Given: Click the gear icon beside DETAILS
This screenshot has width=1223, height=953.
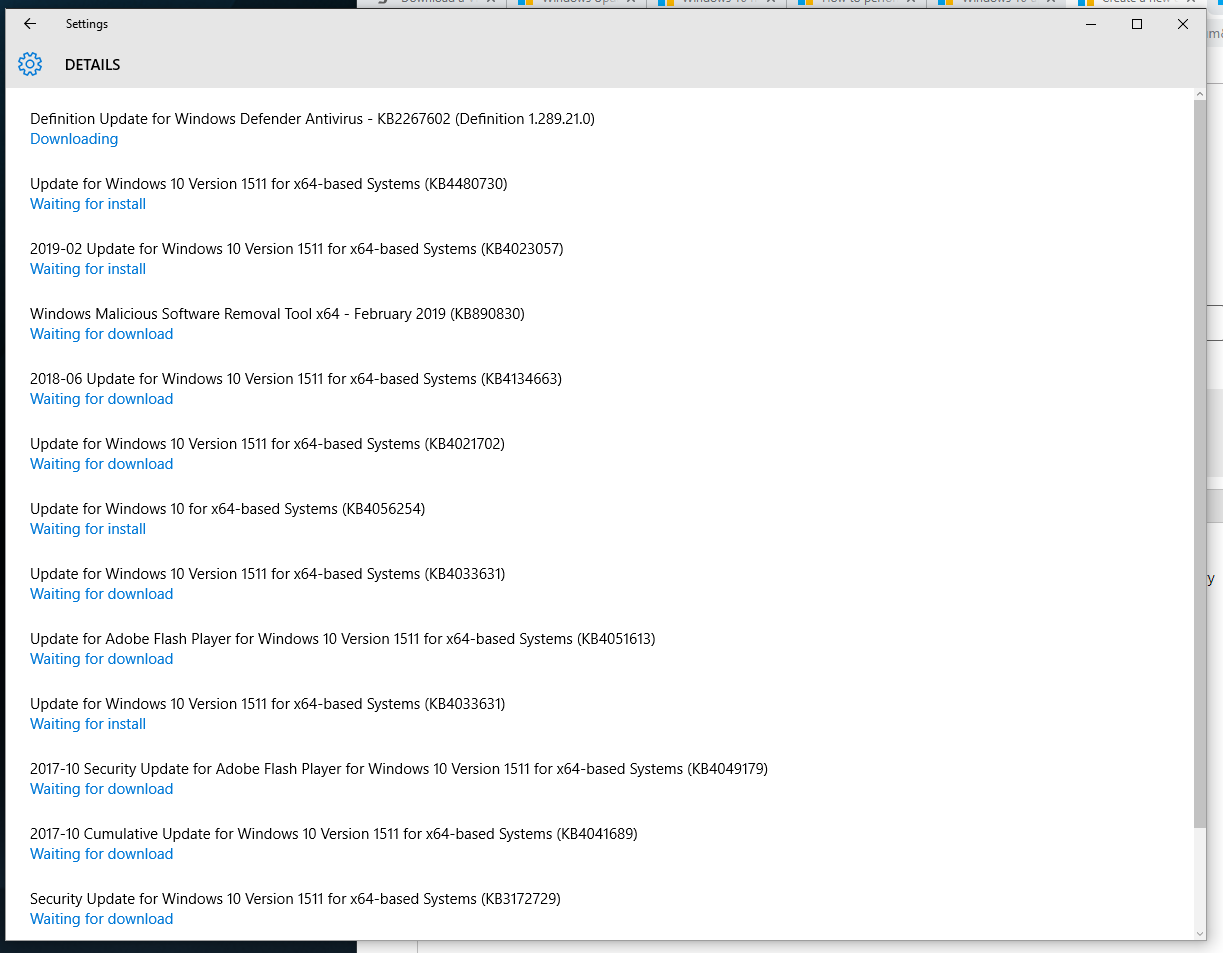Looking at the screenshot, I should (x=30, y=65).
